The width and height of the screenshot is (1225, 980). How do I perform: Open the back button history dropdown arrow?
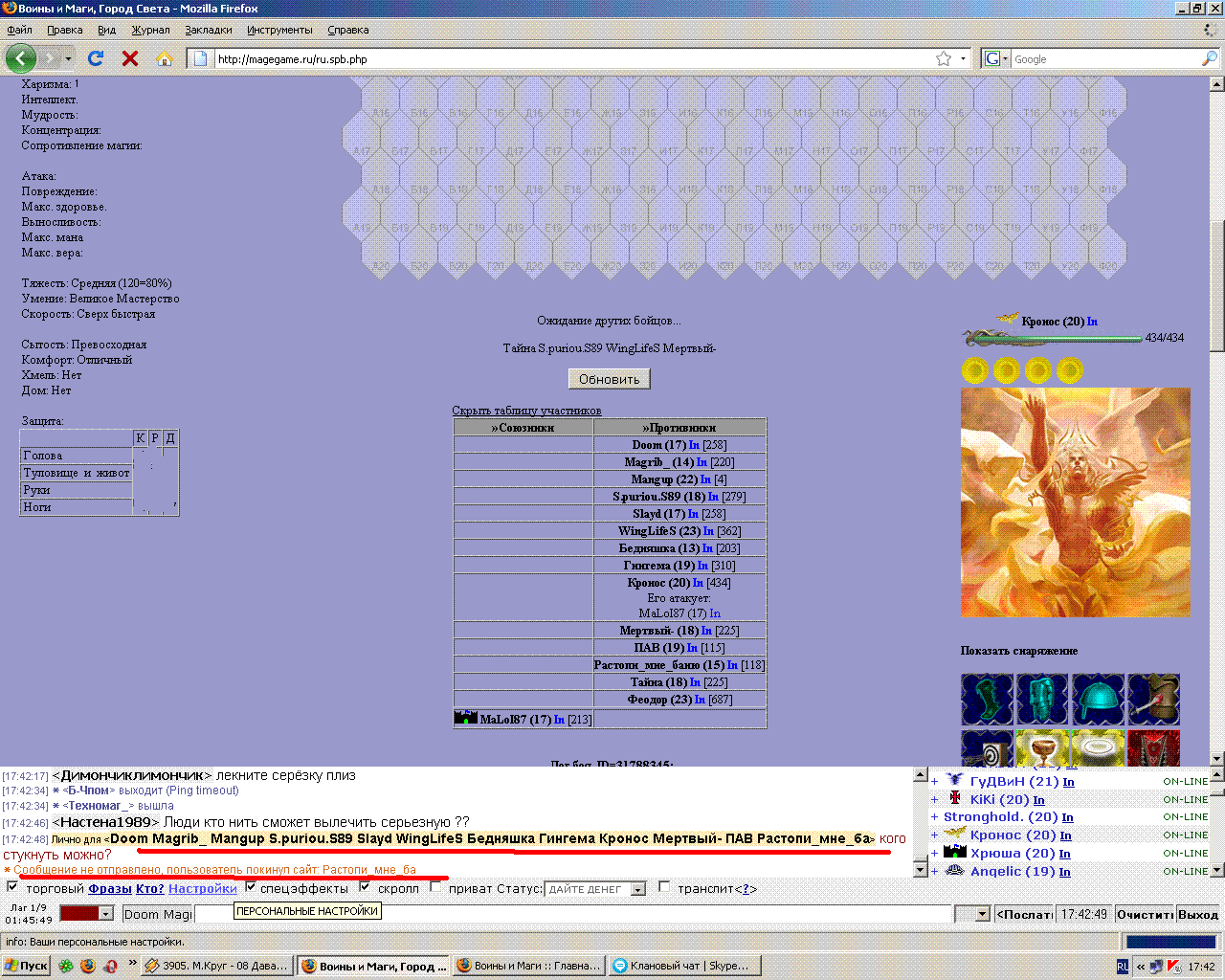point(68,58)
